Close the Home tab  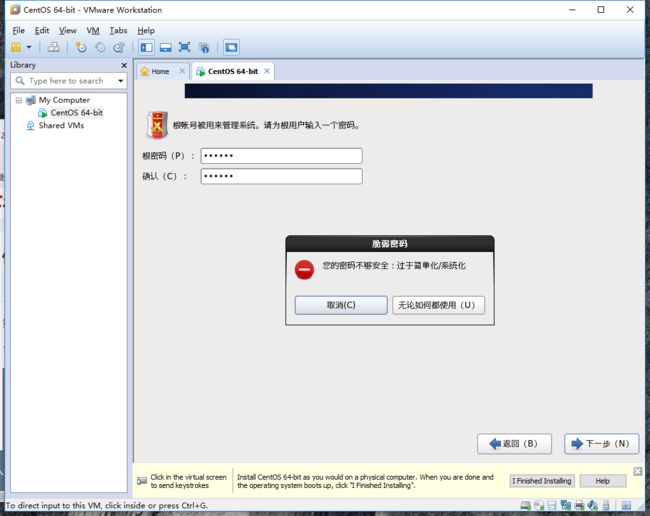point(182,71)
